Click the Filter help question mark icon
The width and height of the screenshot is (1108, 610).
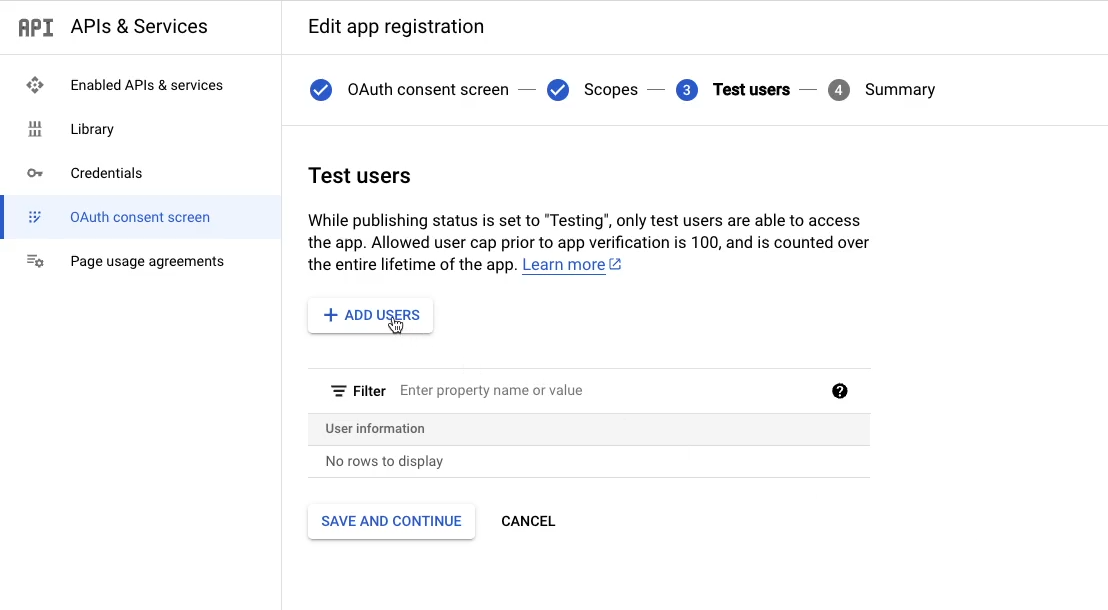pos(839,391)
